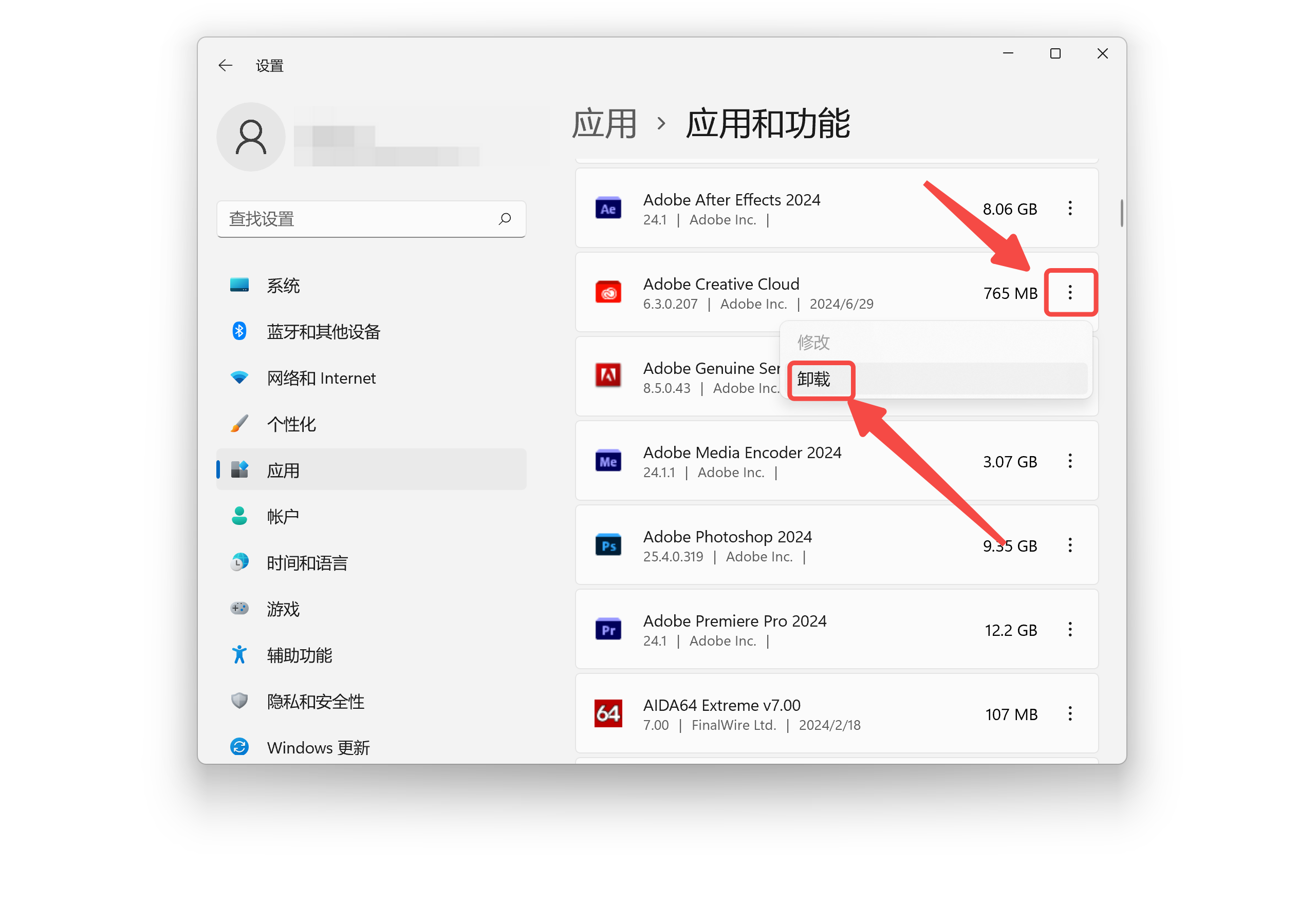Open the 系统 settings category
The width and height of the screenshot is (1316, 905).
pyautogui.click(x=371, y=285)
